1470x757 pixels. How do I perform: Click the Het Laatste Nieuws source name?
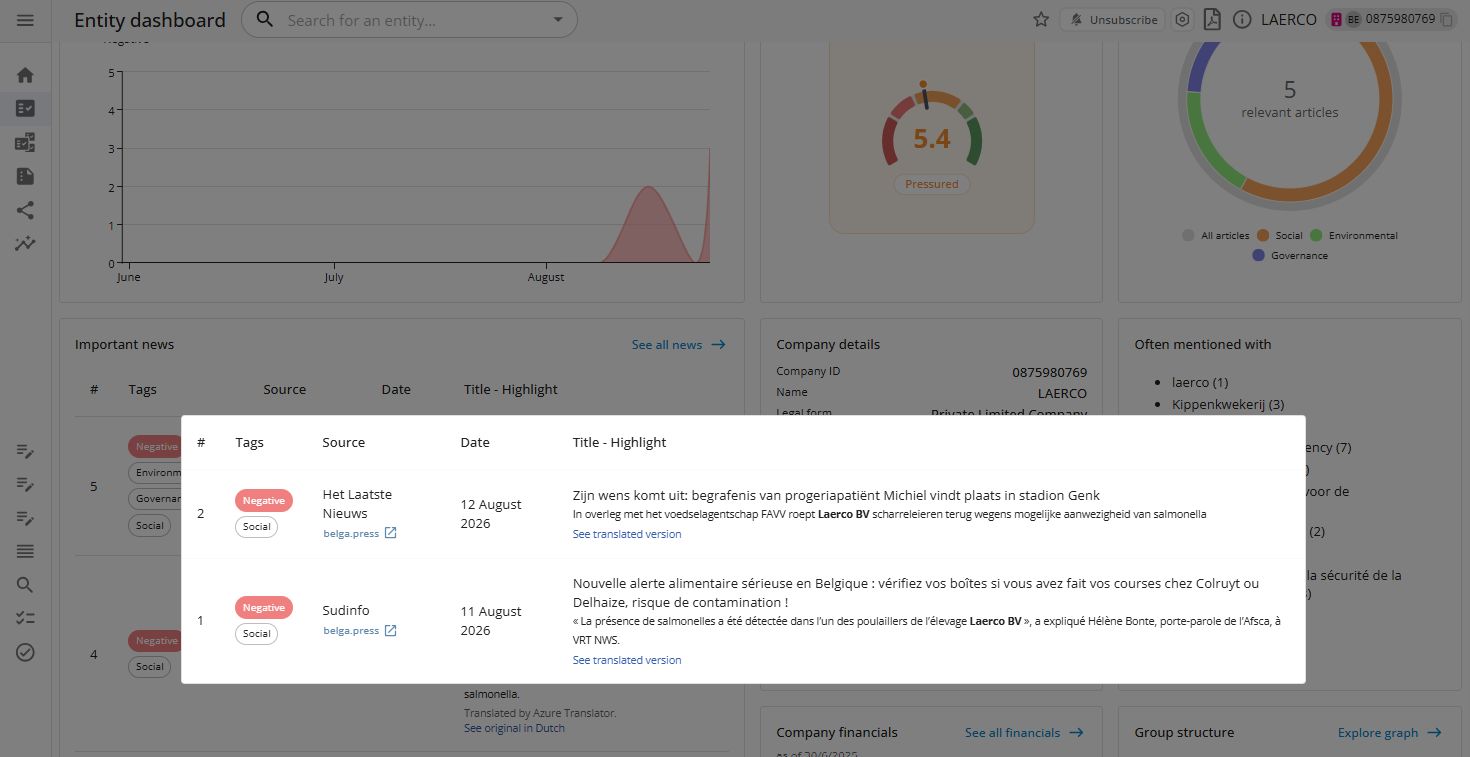click(x=357, y=504)
